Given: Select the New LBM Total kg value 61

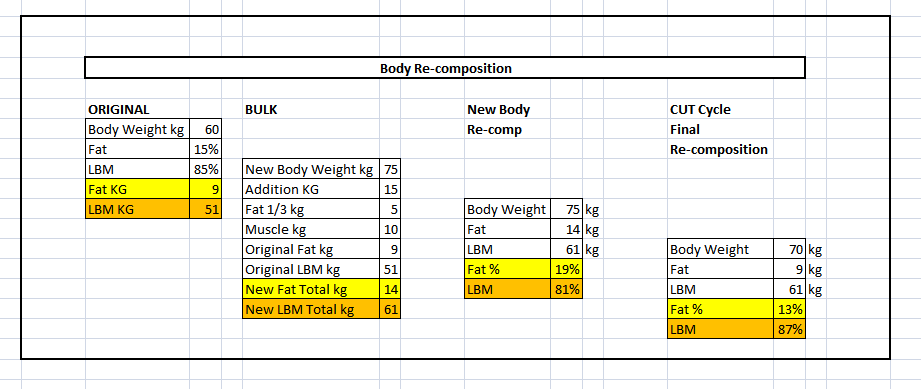Looking at the screenshot, I should (390, 309).
